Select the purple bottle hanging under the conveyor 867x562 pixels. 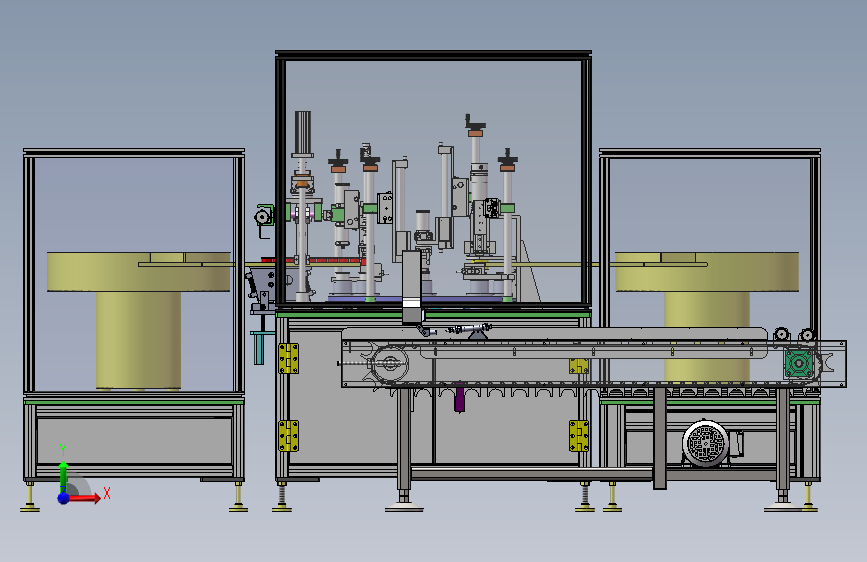click(459, 399)
